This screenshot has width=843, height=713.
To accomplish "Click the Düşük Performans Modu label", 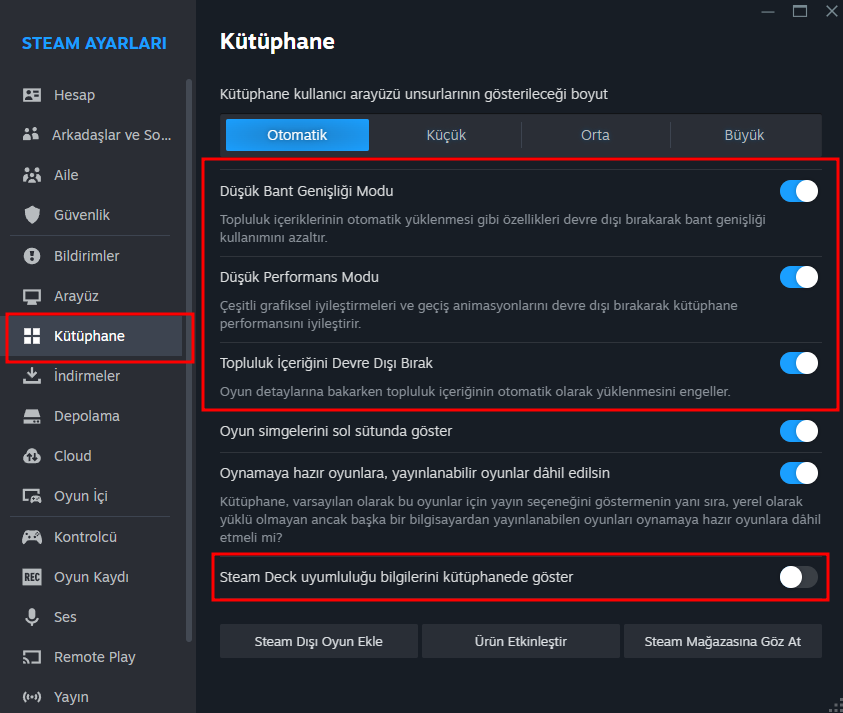I will 299,277.
